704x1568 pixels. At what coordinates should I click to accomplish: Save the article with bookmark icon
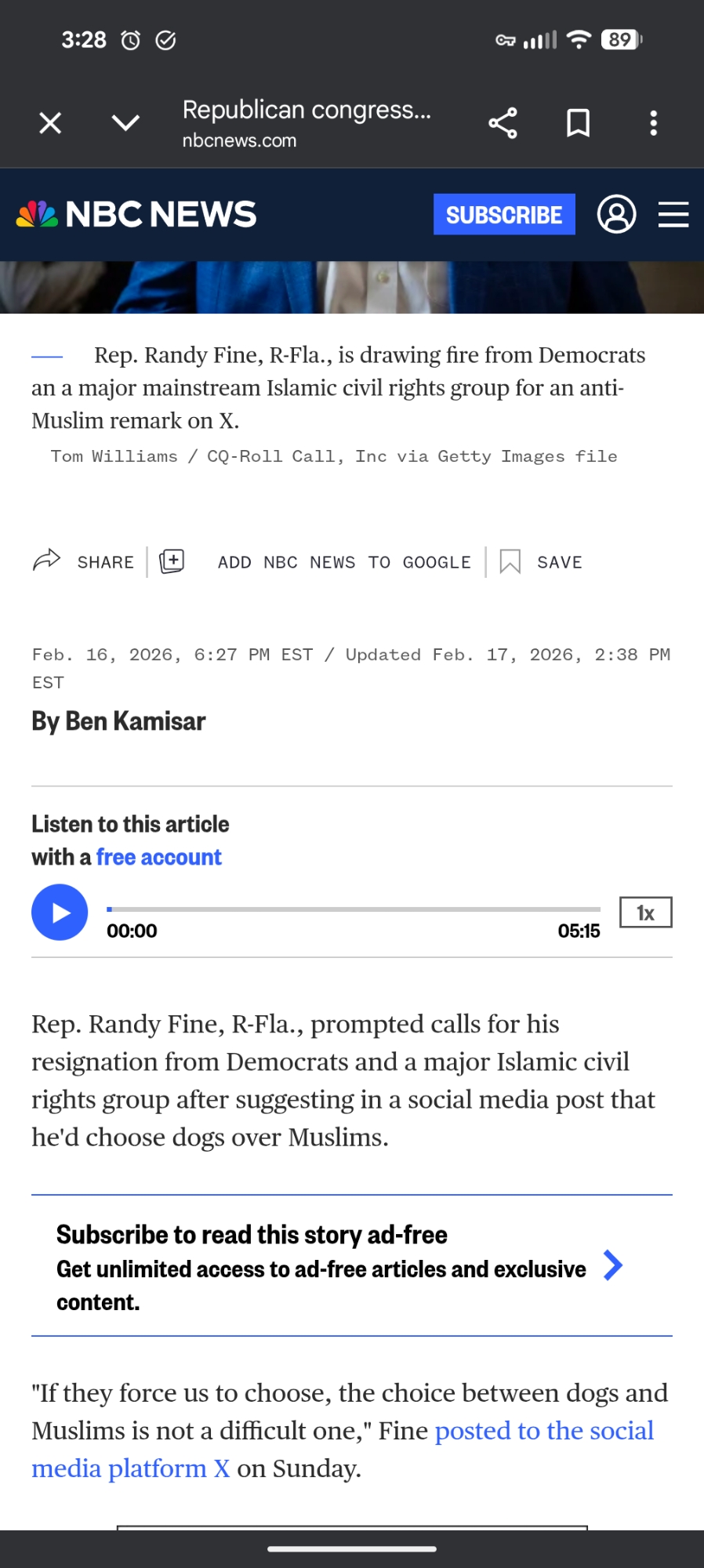pos(510,561)
